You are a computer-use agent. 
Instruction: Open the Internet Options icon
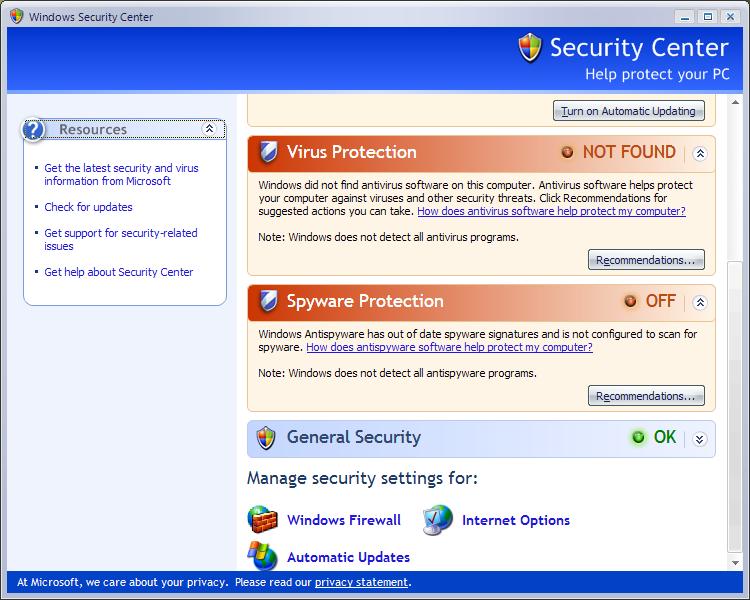(438, 520)
